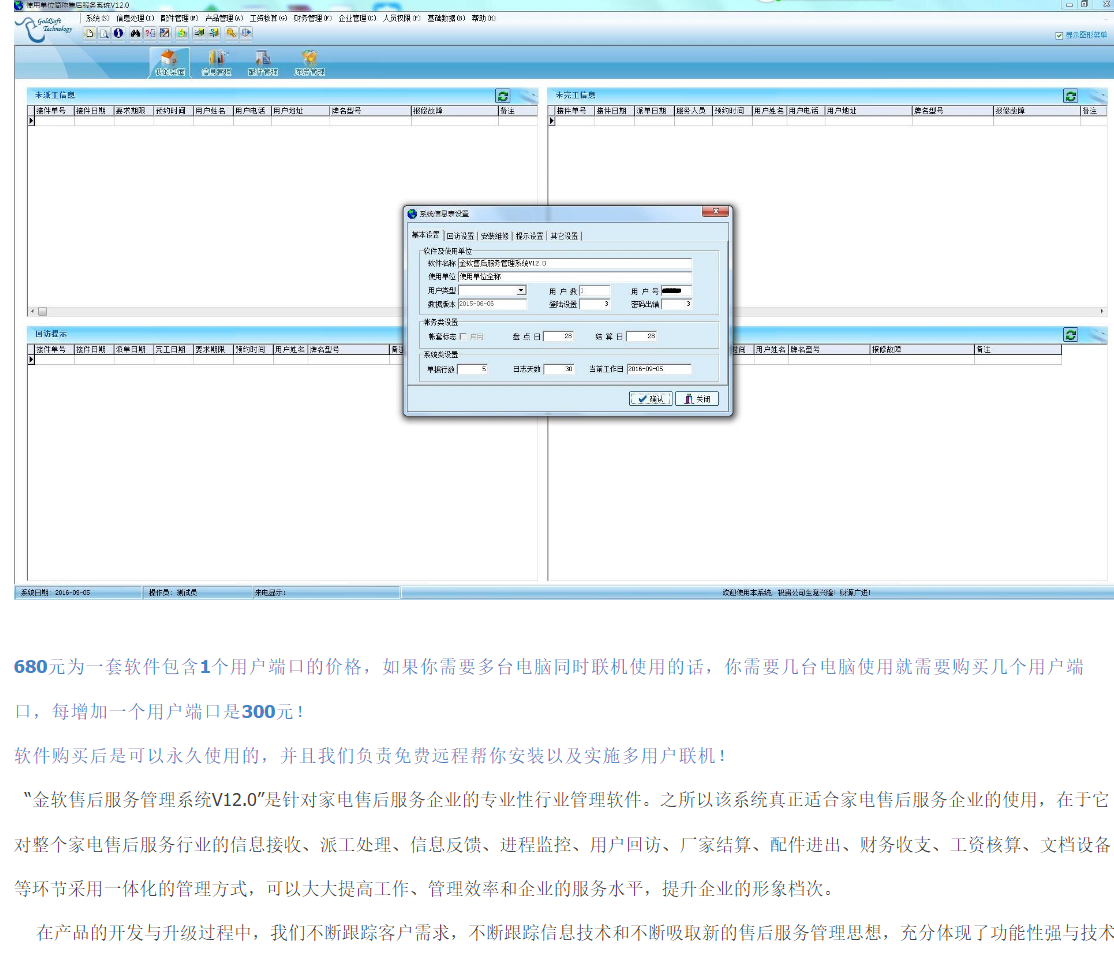Click the 操作员 status bar entry

[x=198, y=593]
